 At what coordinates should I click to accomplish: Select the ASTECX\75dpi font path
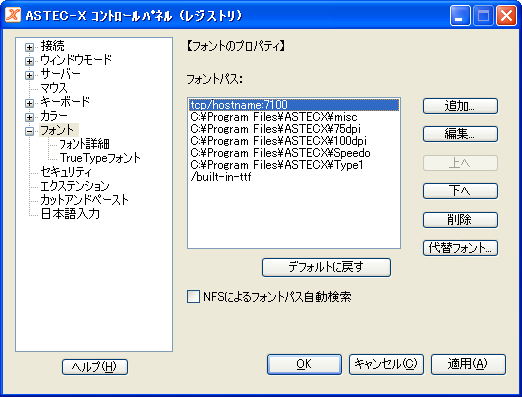tap(294, 129)
